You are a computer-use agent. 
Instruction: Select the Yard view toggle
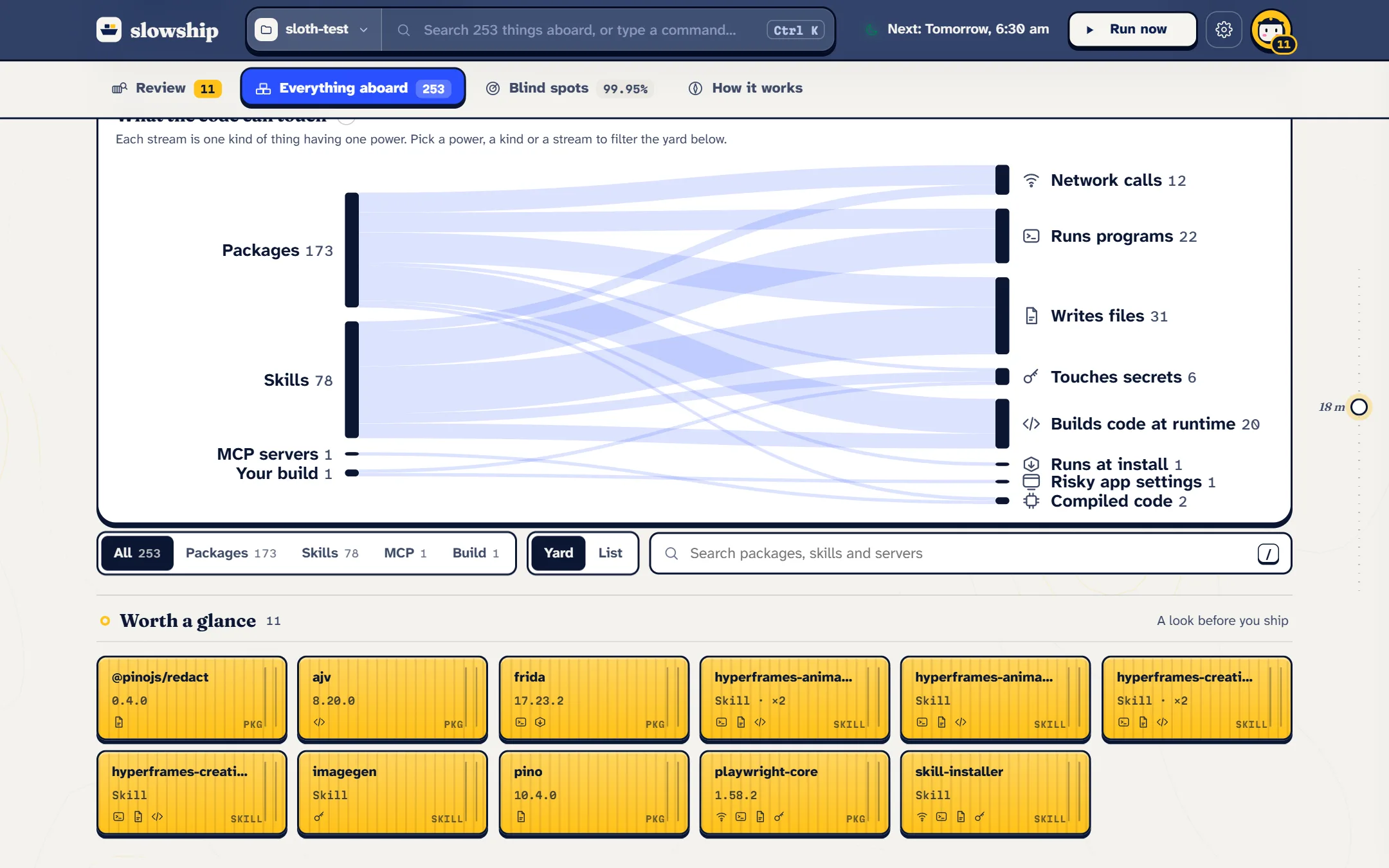click(558, 553)
